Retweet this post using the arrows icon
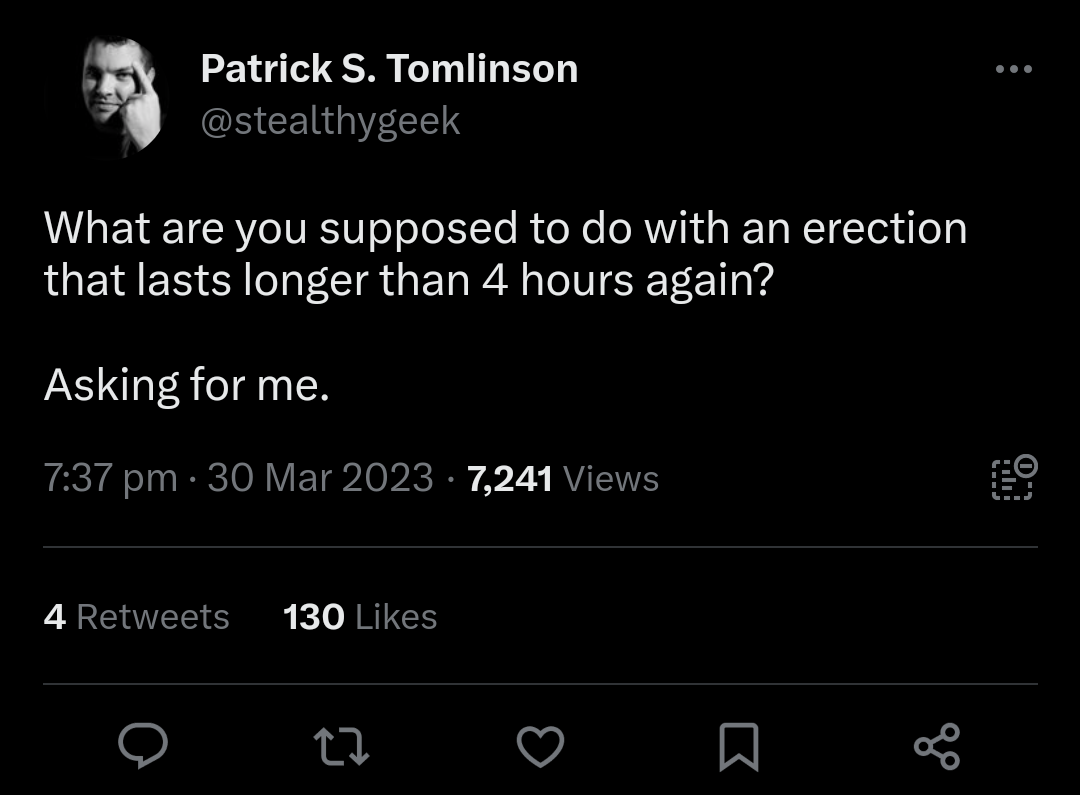This screenshot has width=1080, height=795. [x=341, y=745]
